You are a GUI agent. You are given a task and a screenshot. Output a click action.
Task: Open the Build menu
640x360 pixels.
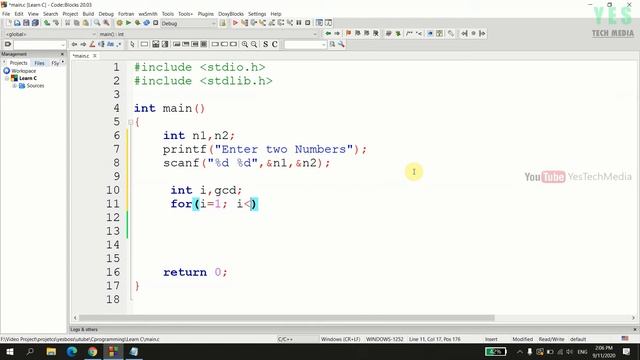pos(88,14)
